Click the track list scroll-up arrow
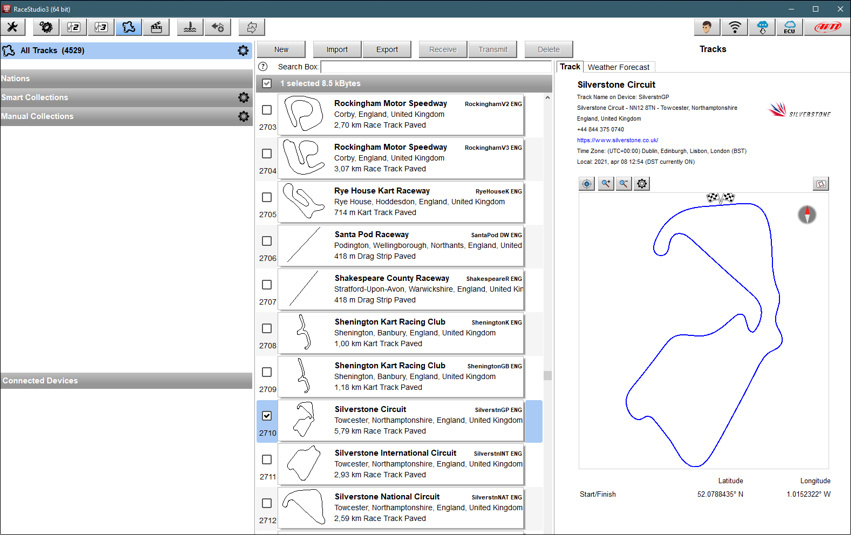The height and width of the screenshot is (535, 851). 548,98
